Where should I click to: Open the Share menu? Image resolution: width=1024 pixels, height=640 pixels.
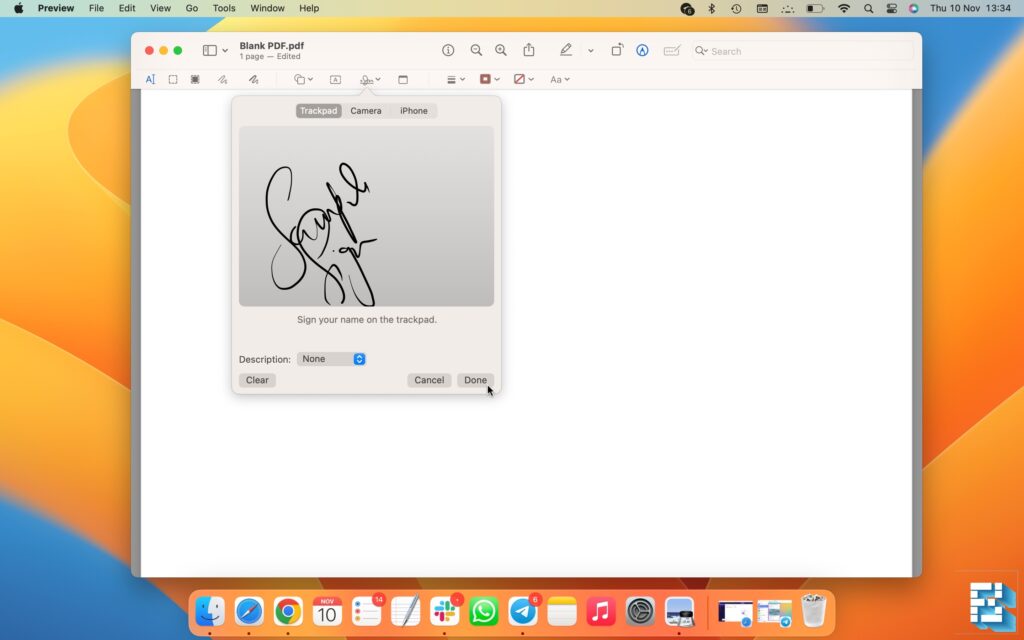tap(529, 50)
